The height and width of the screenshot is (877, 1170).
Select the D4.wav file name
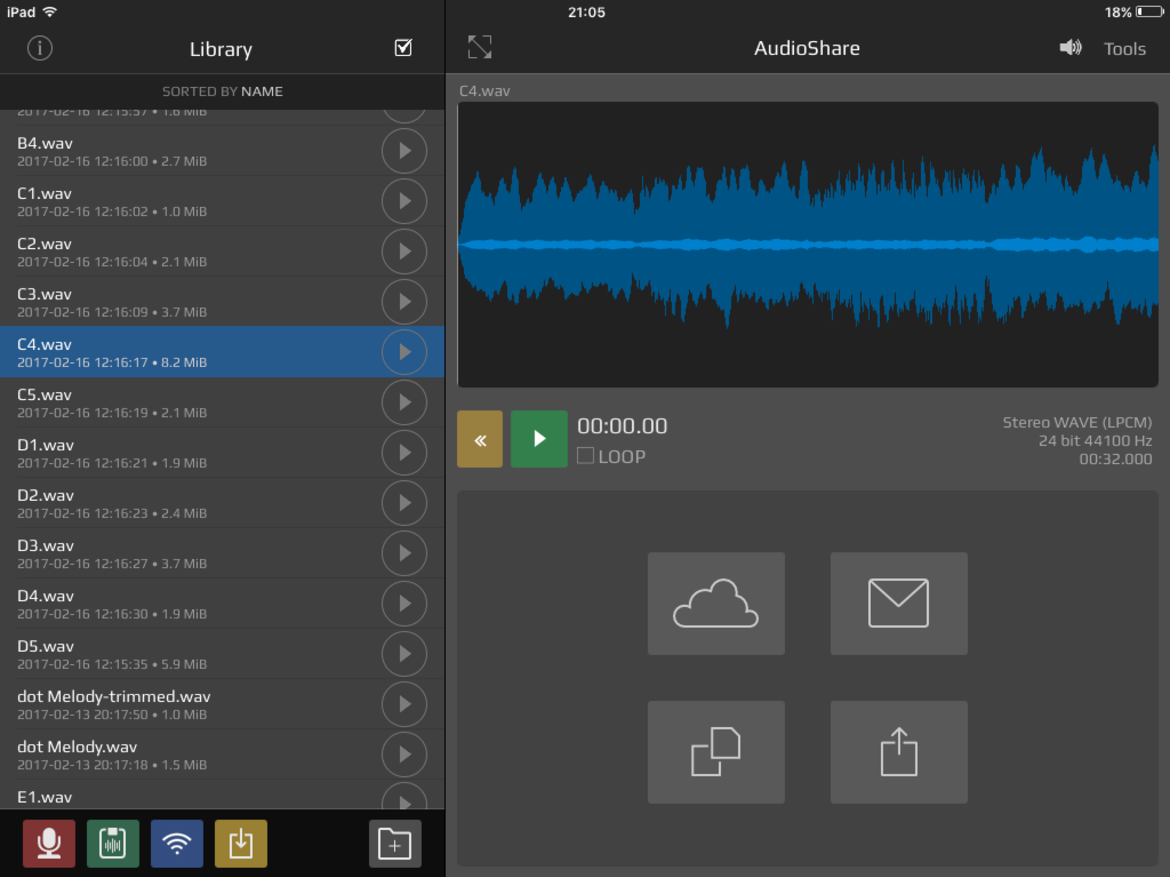tap(46, 596)
